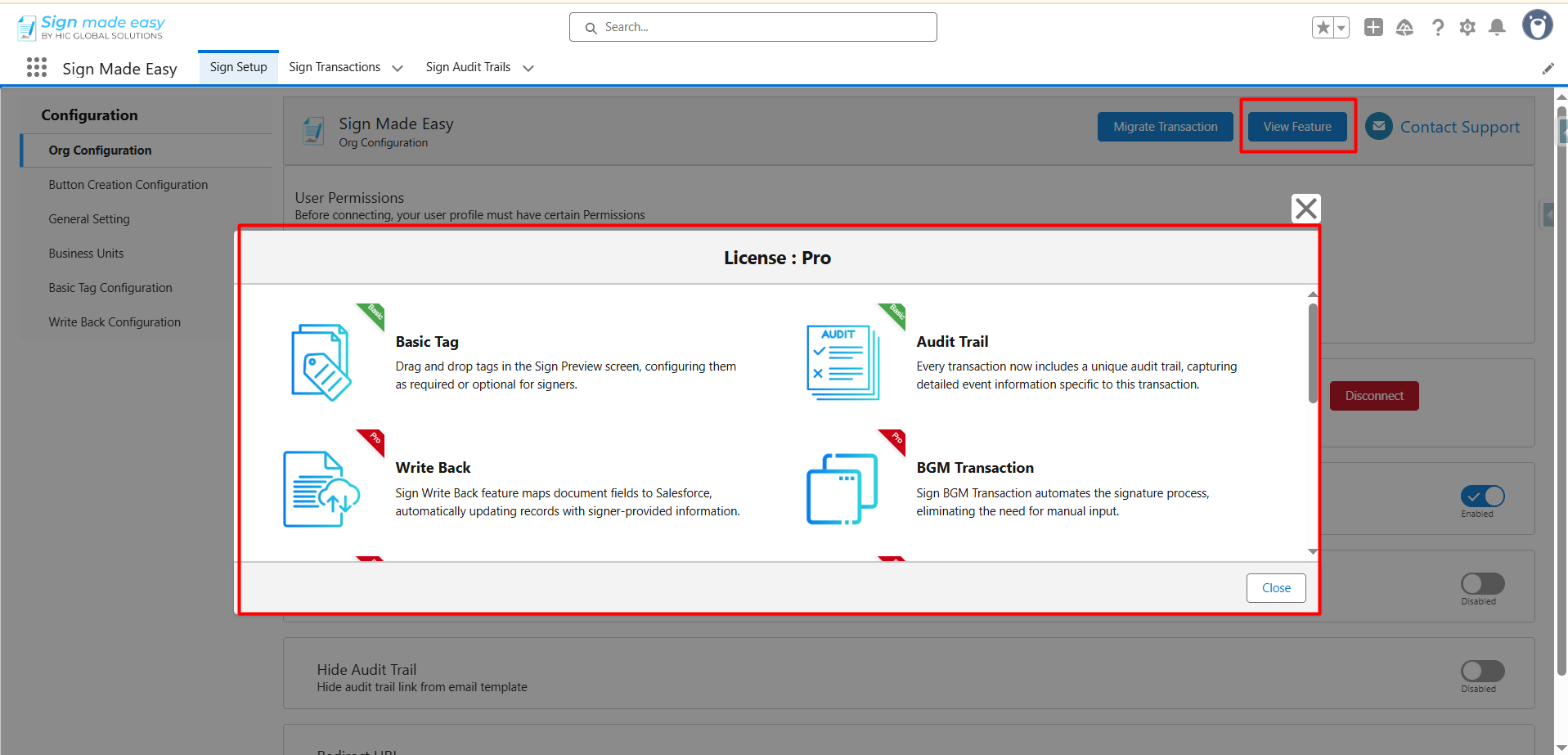Screen dimensions: 1568x755
Task: Click the Contact Support envelope icon
Action: [x=1379, y=126]
